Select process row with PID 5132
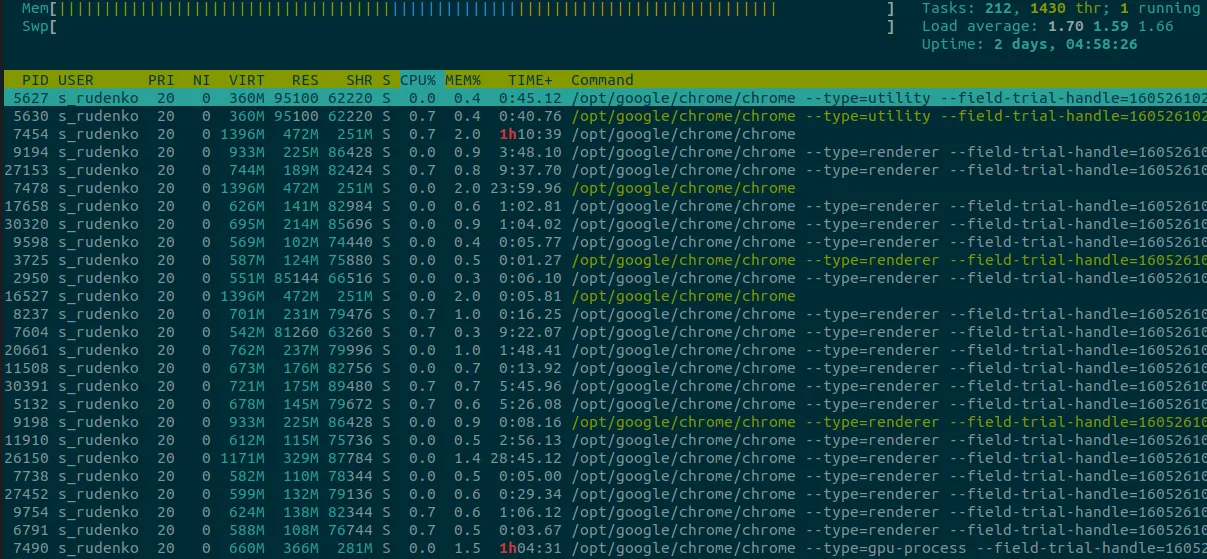This screenshot has width=1207, height=559. 603,404
